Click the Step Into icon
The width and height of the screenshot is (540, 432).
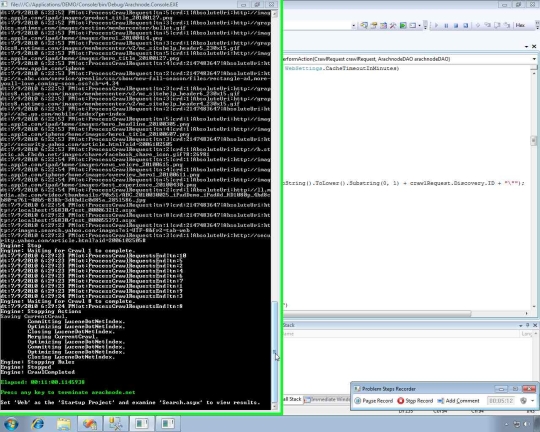pyautogui.click(x=487, y=25)
